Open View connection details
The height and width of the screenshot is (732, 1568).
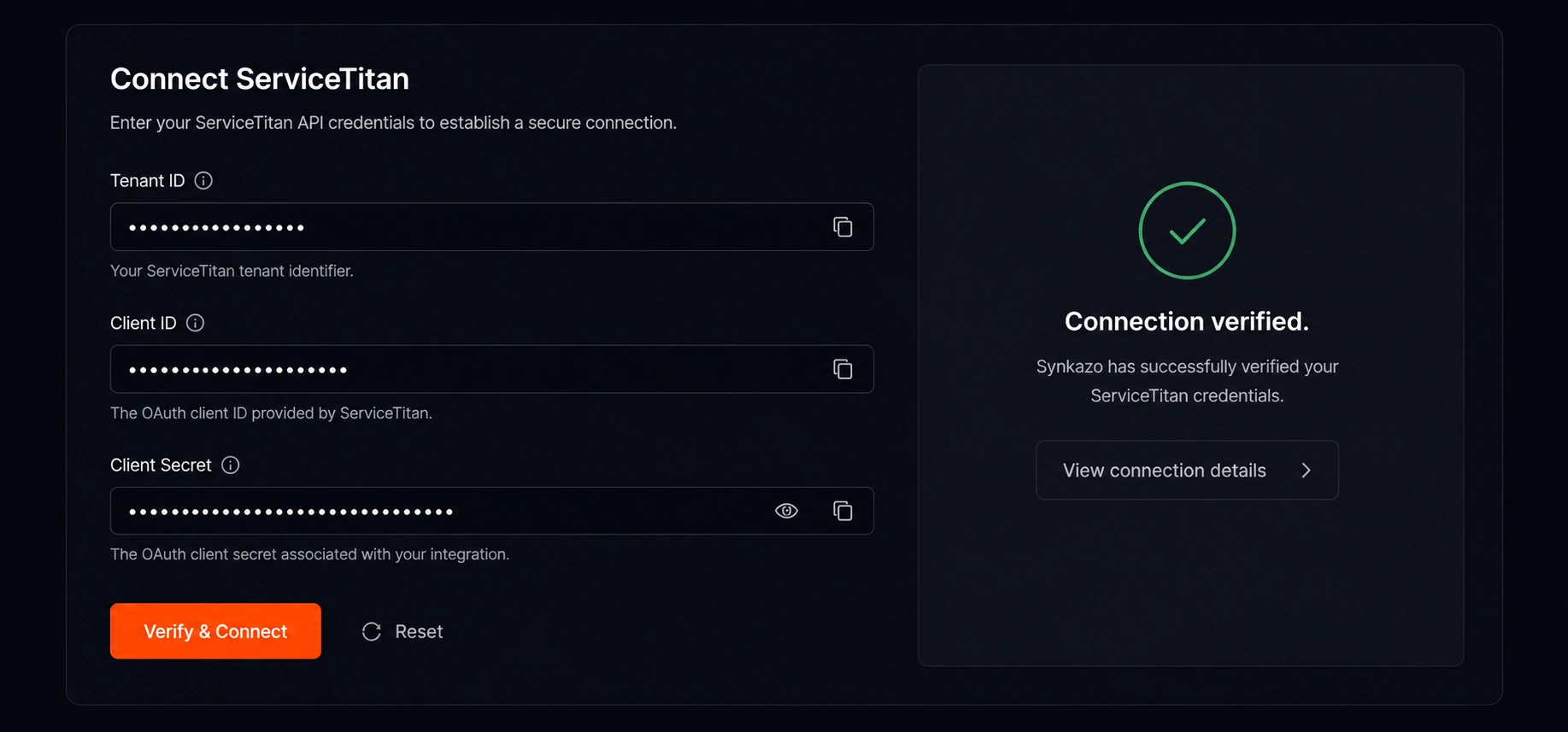1187,470
